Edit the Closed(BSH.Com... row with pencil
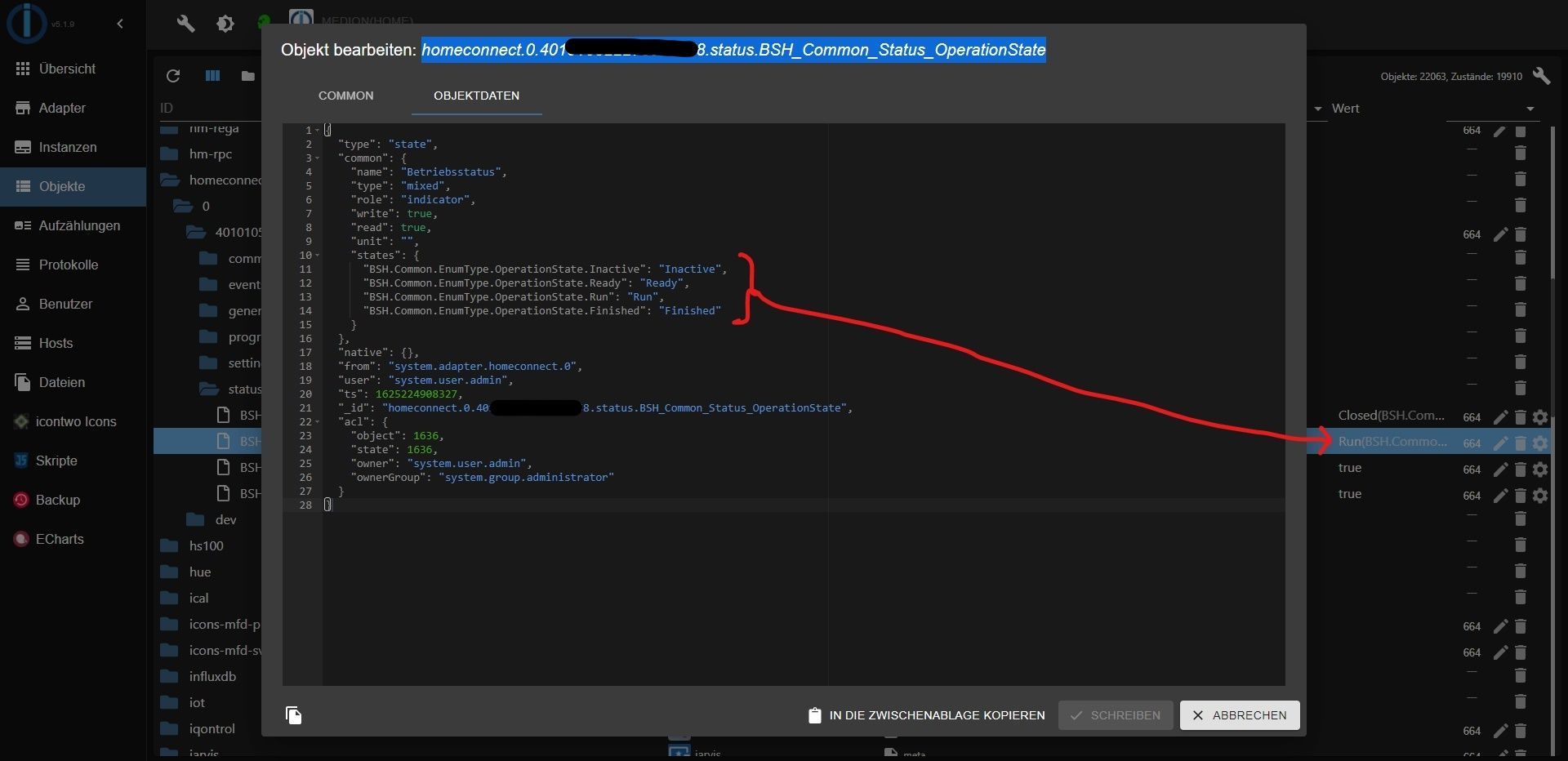 pos(1500,417)
